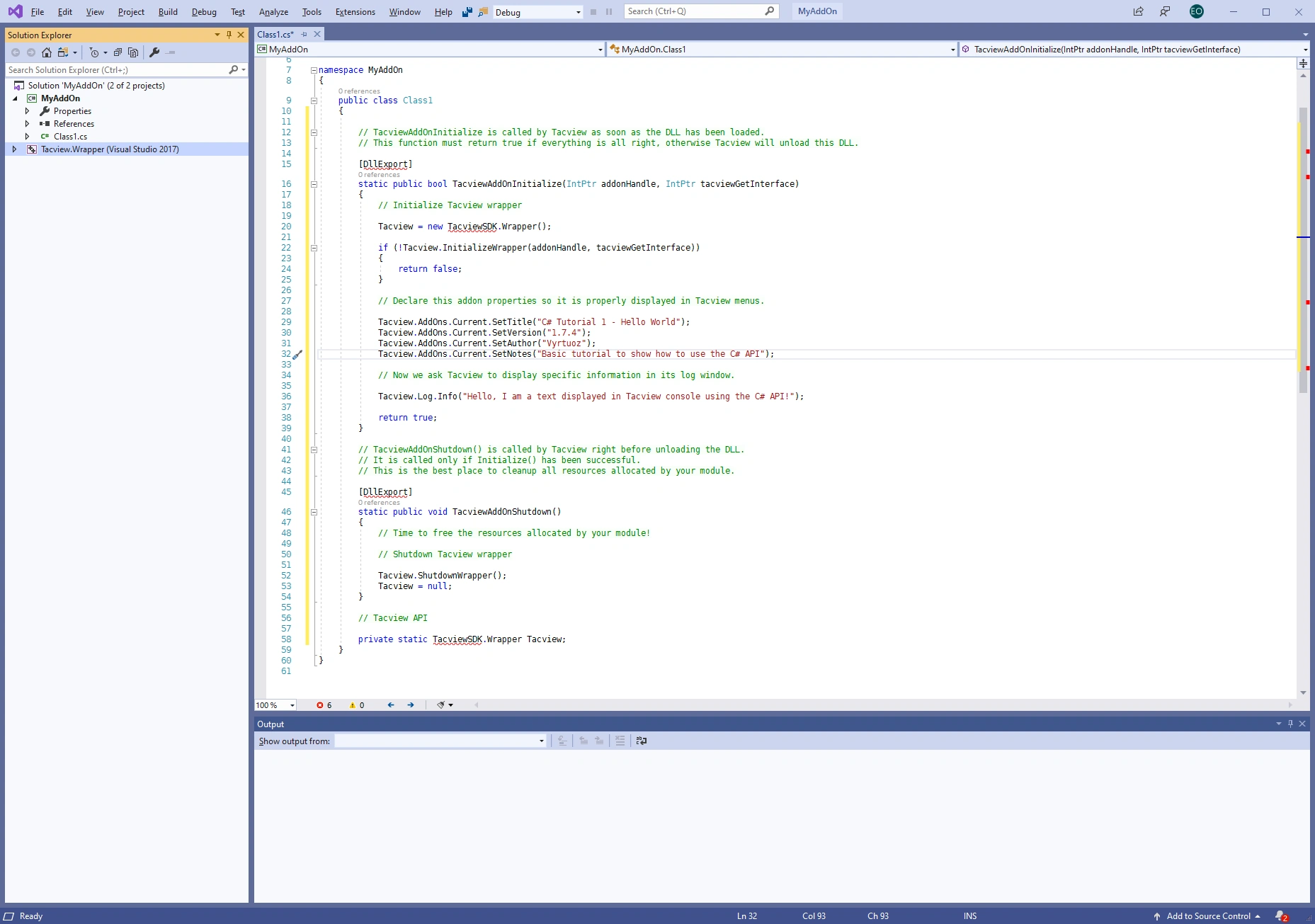Click Add to Source Control
The width and height of the screenshot is (1315, 924).
pos(1207,916)
